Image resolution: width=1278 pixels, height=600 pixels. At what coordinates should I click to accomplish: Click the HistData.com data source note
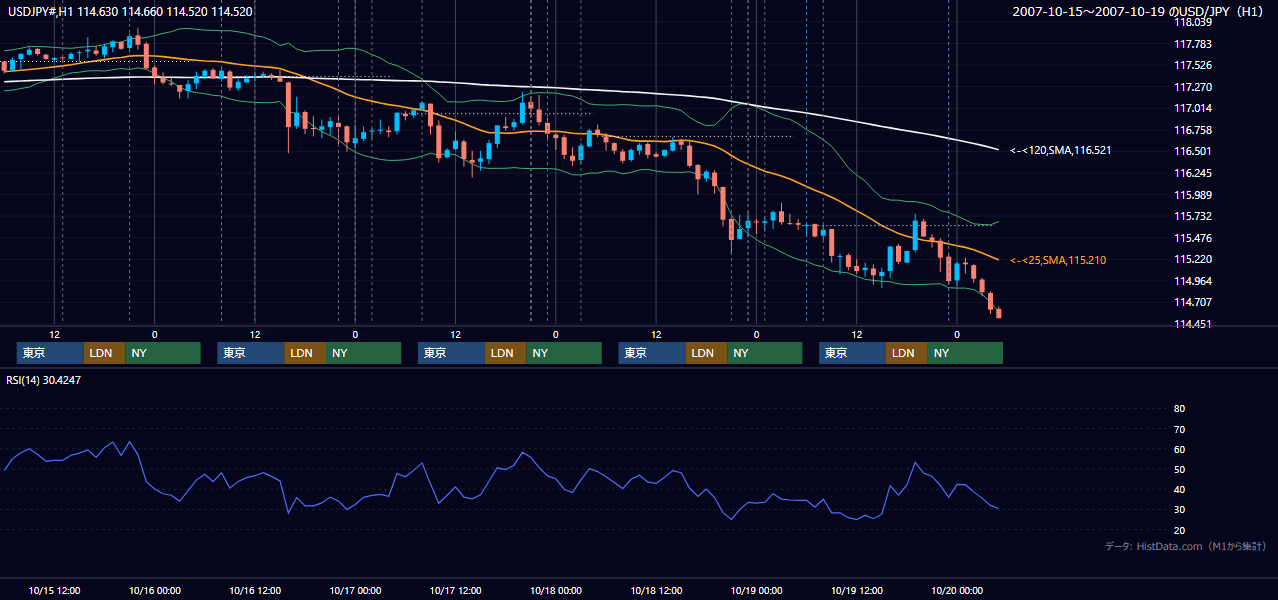click(1186, 546)
